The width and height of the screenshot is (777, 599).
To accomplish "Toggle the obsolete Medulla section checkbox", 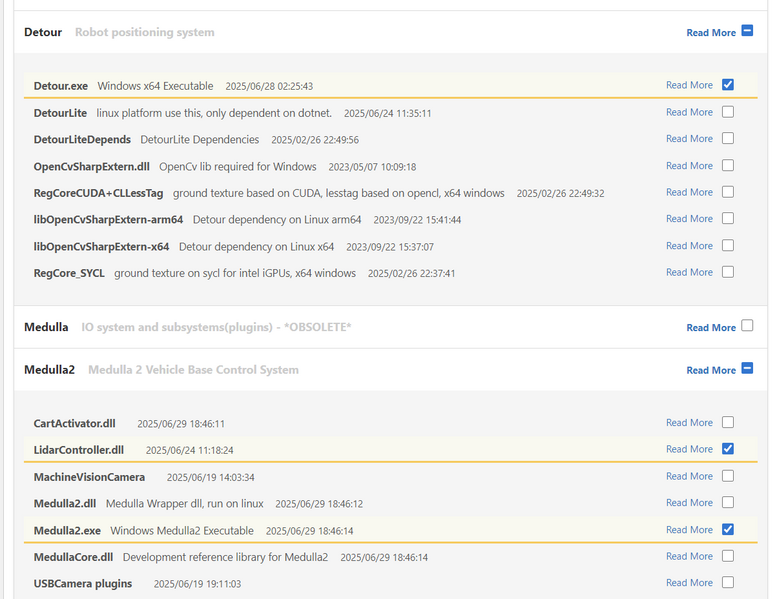I will [747, 326].
